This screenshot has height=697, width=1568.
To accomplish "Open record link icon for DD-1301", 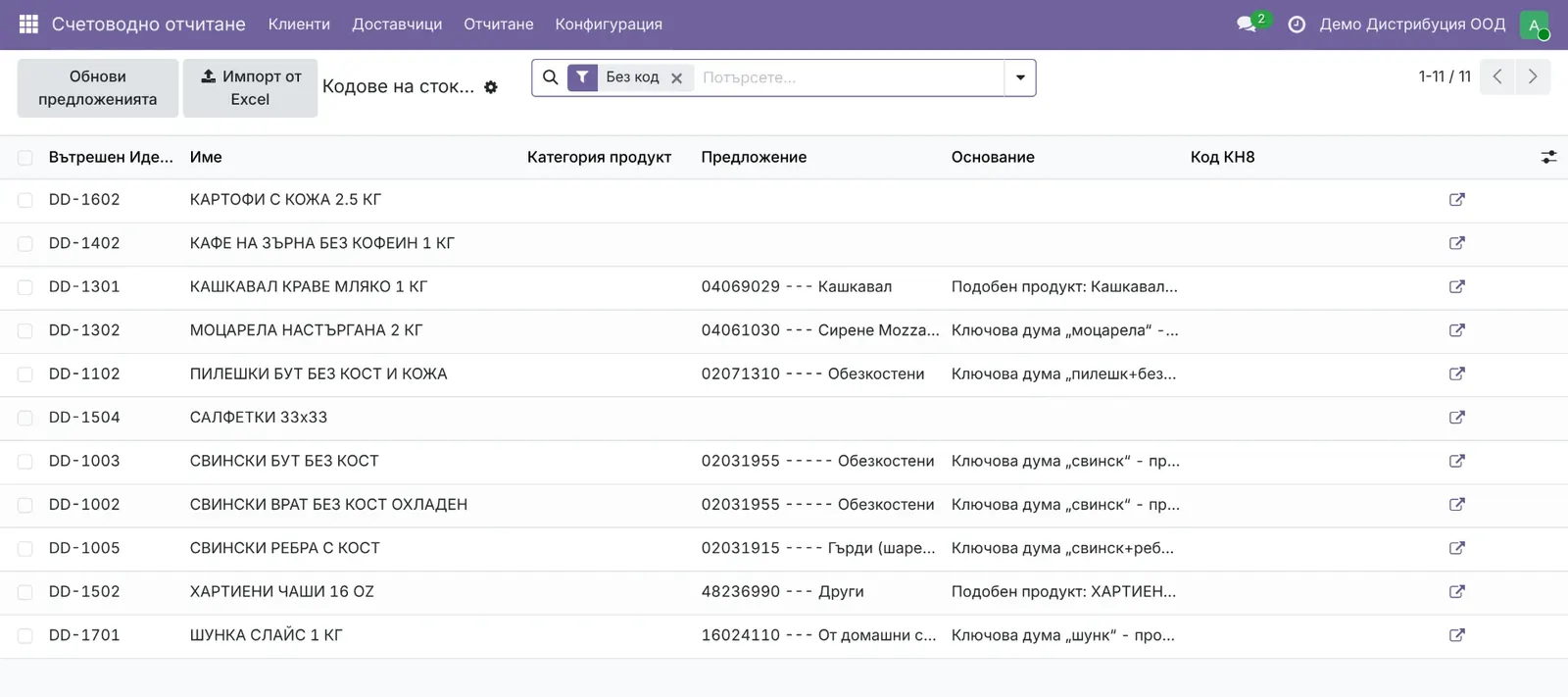I will [1456, 287].
